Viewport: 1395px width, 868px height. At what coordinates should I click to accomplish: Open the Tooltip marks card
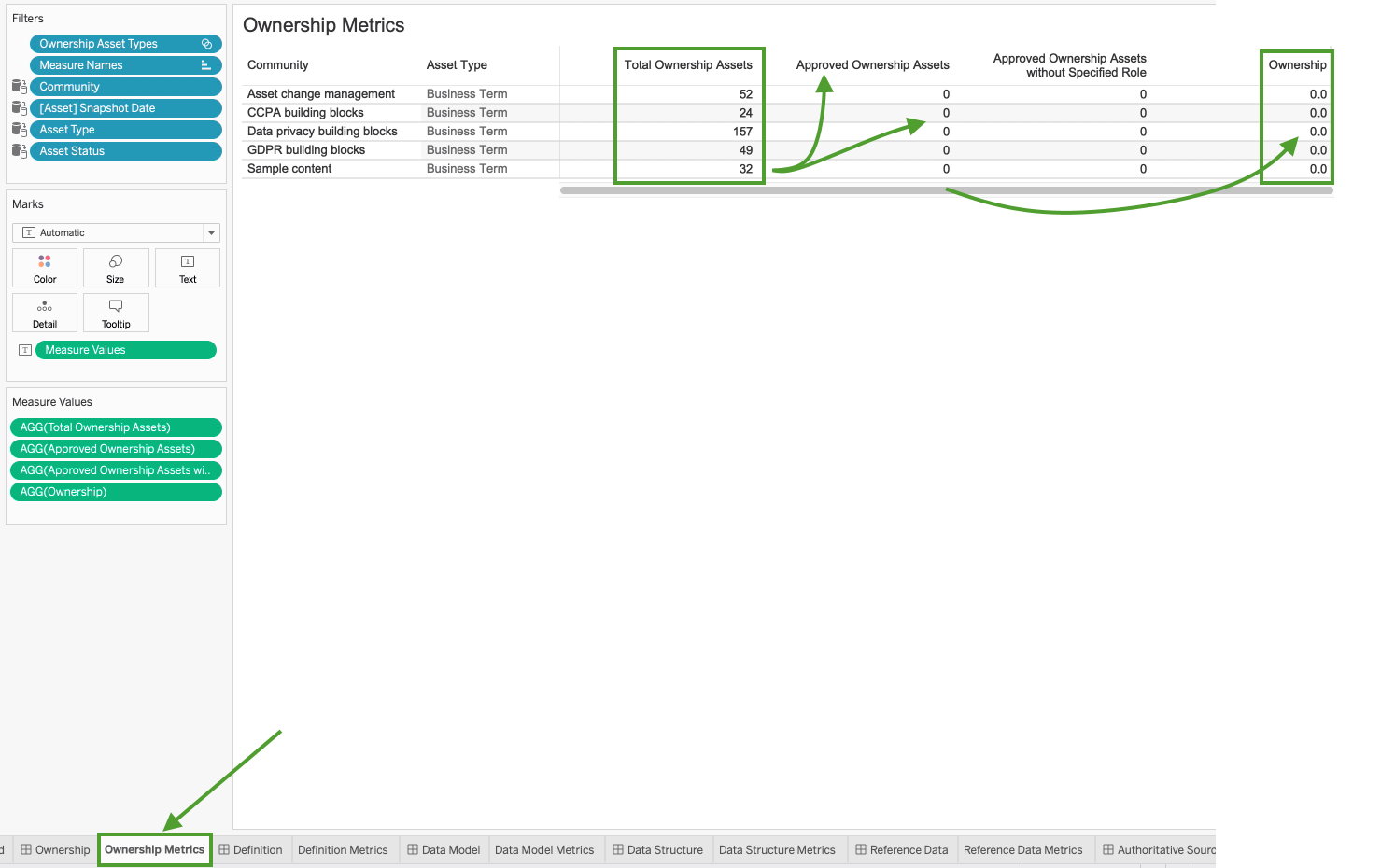[116, 313]
